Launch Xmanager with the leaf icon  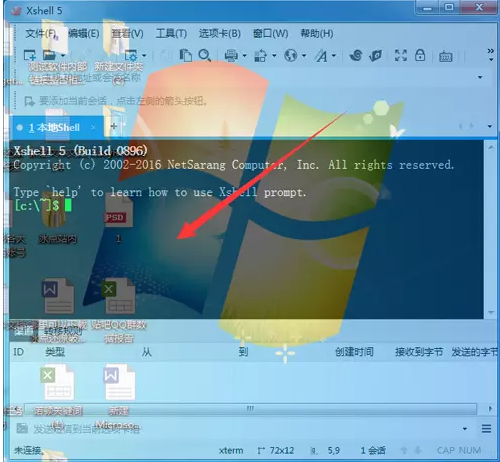pos(375,55)
